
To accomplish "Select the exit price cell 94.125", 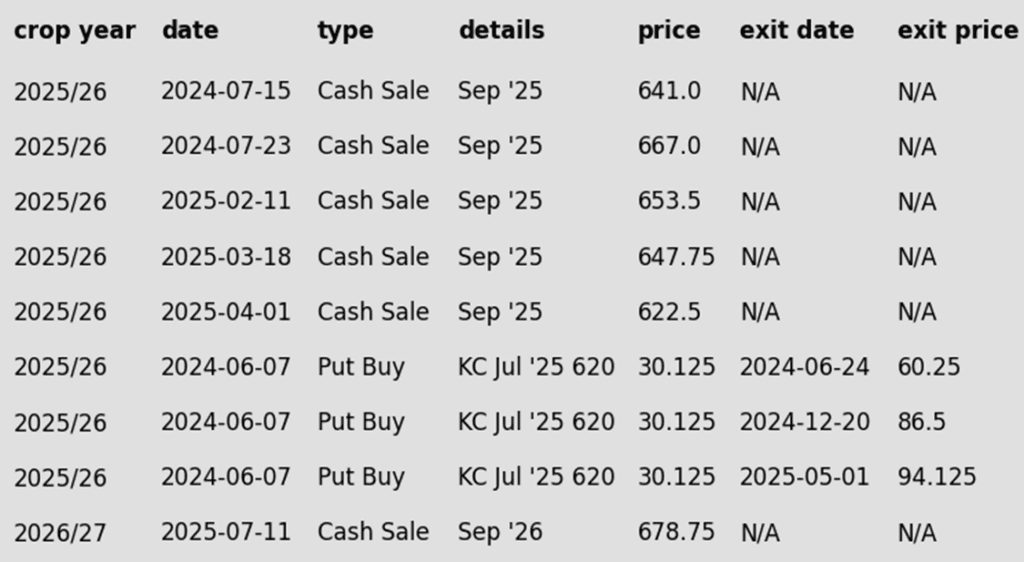I will tap(936, 477).
